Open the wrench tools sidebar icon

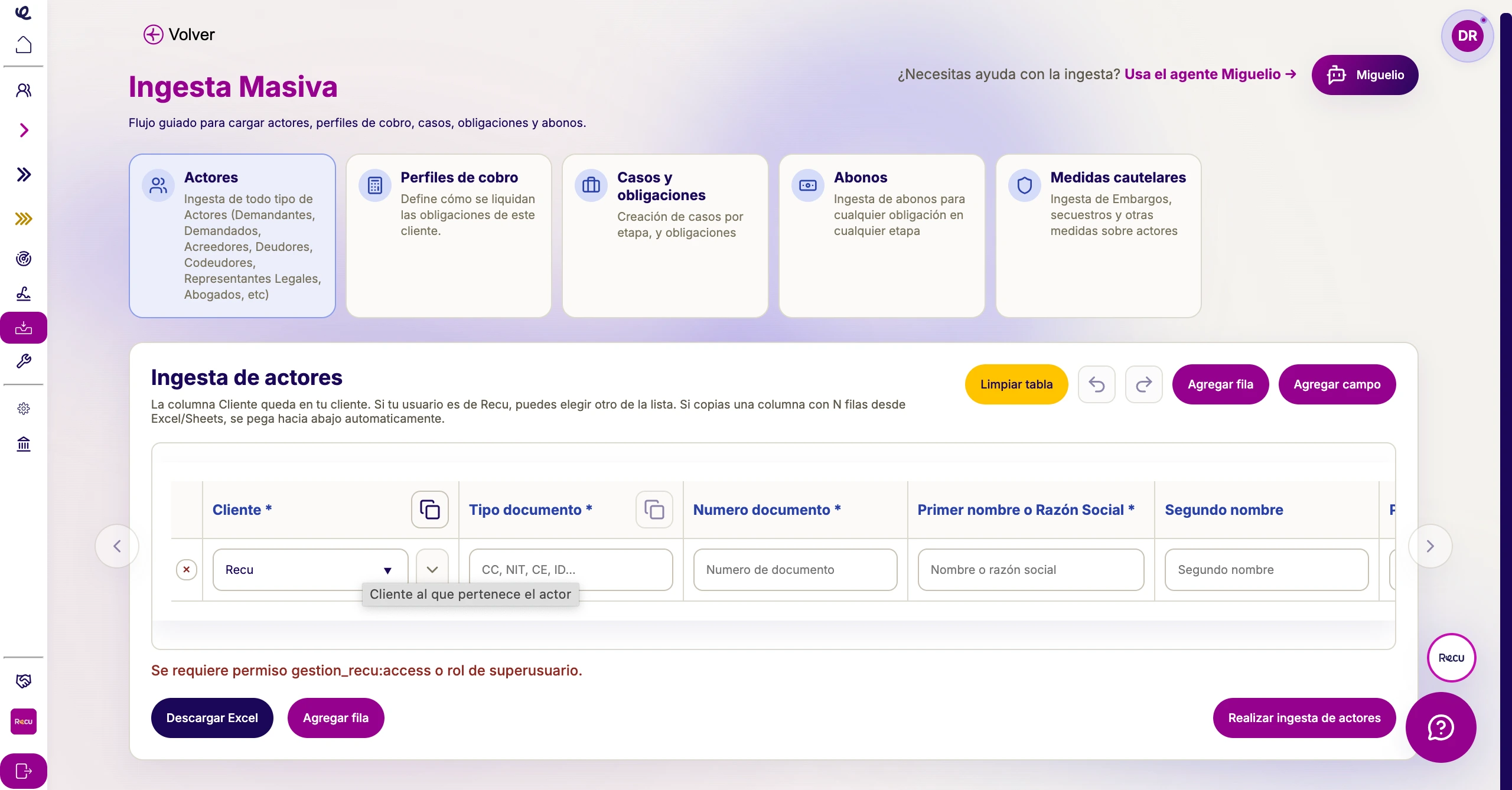pyautogui.click(x=24, y=361)
